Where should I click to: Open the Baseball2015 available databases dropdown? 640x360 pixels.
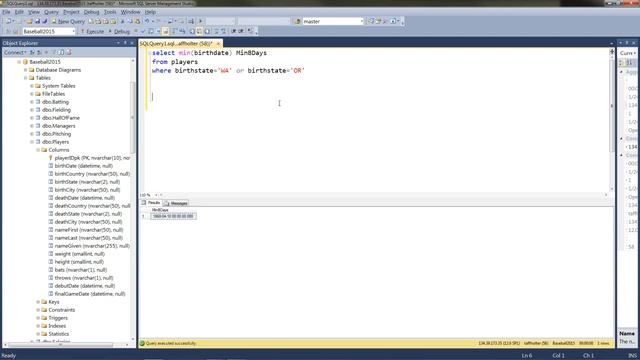(73, 31)
